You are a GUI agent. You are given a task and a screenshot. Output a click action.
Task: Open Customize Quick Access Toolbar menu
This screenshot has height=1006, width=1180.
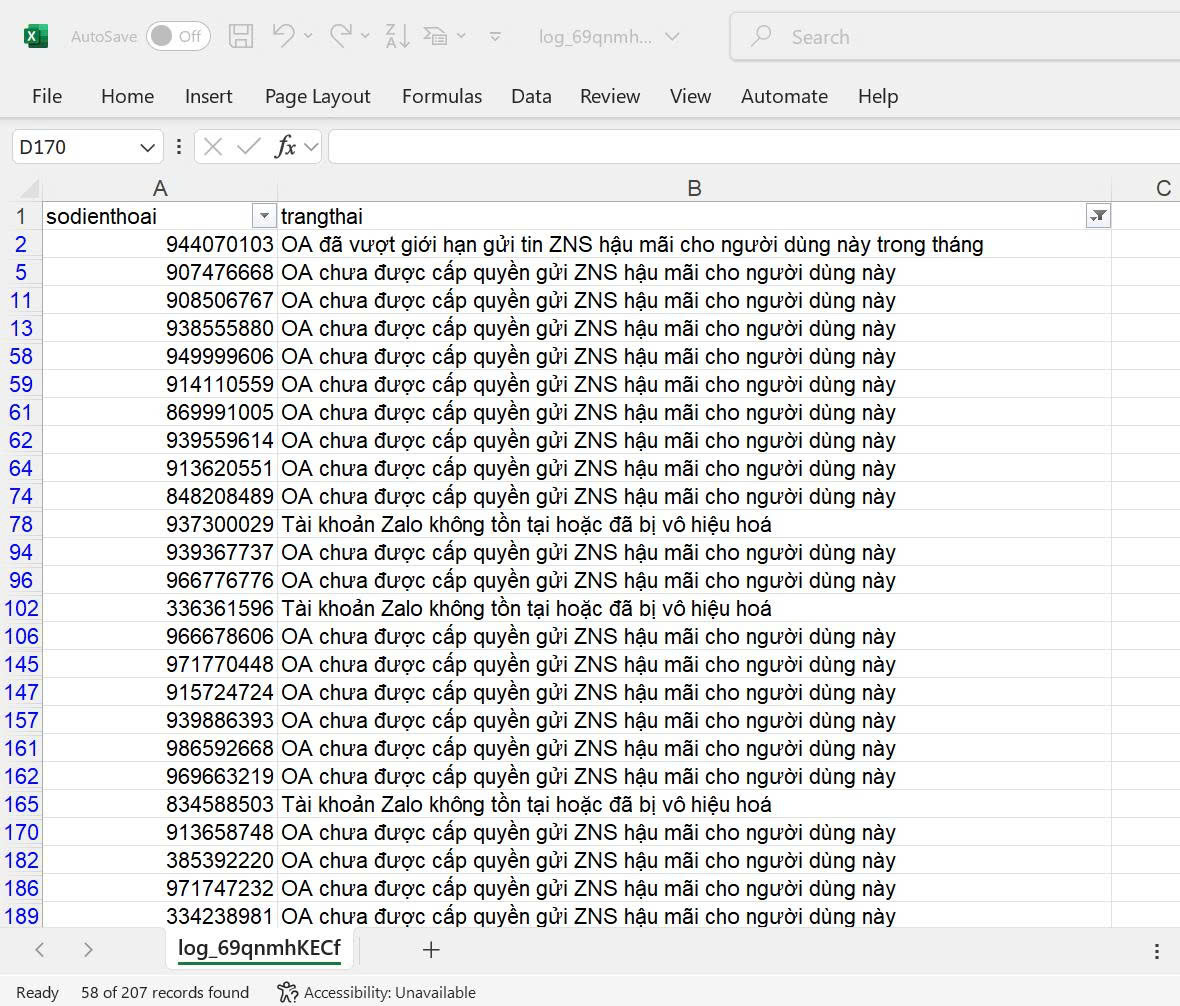[x=495, y=36]
